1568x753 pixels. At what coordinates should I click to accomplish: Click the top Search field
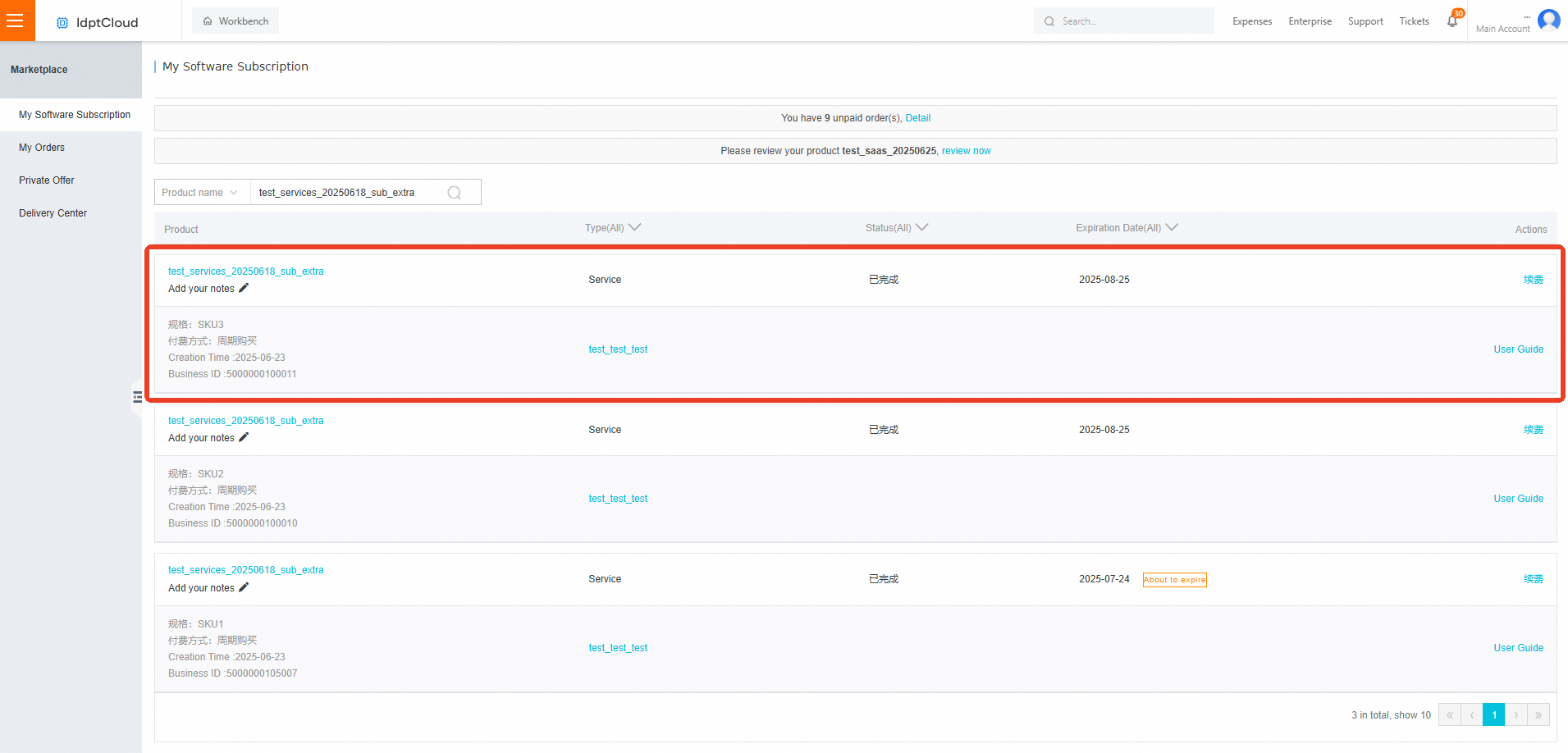tap(1124, 21)
